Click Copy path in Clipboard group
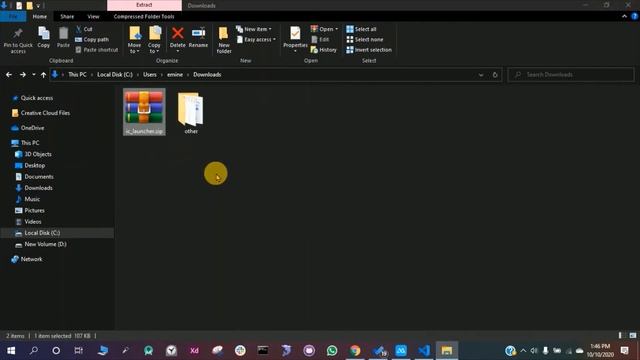This screenshot has height=360, width=640. coord(92,40)
